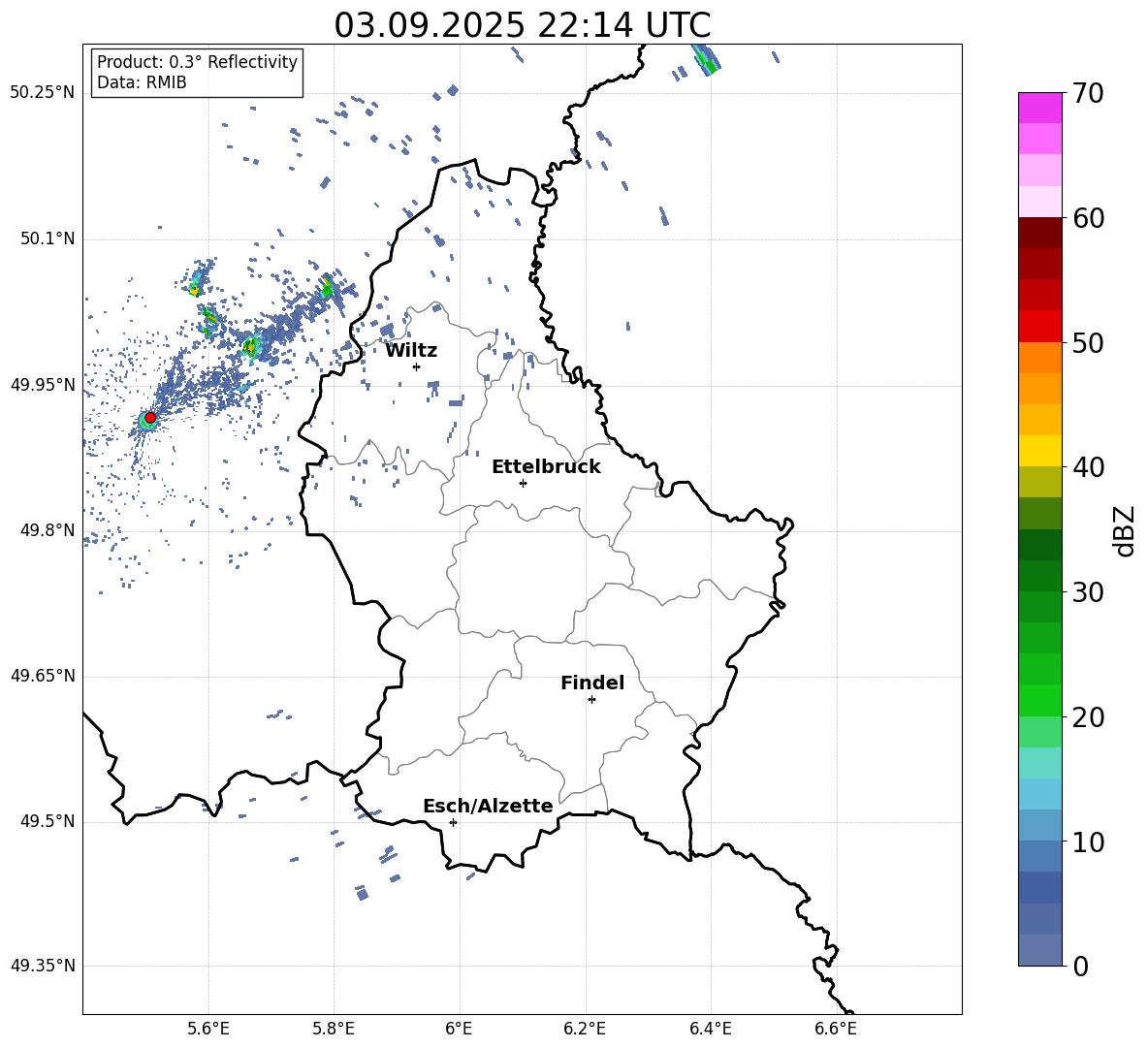This screenshot has width=1148, height=1048.
Task: Click the 49.65°N latitude label
Action: (43, 676)
